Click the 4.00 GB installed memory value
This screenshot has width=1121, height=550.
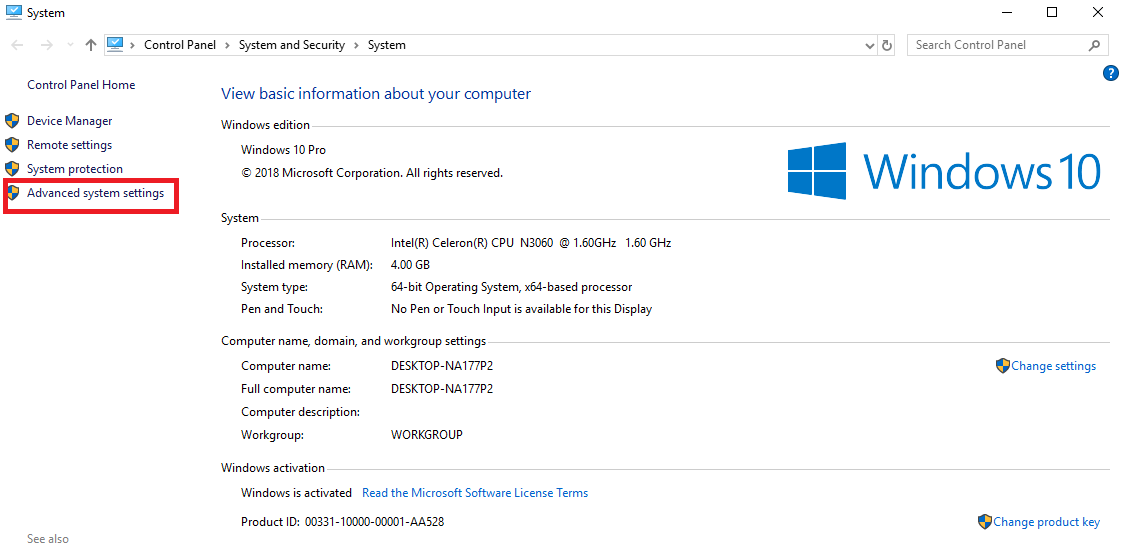coord(410,265)
